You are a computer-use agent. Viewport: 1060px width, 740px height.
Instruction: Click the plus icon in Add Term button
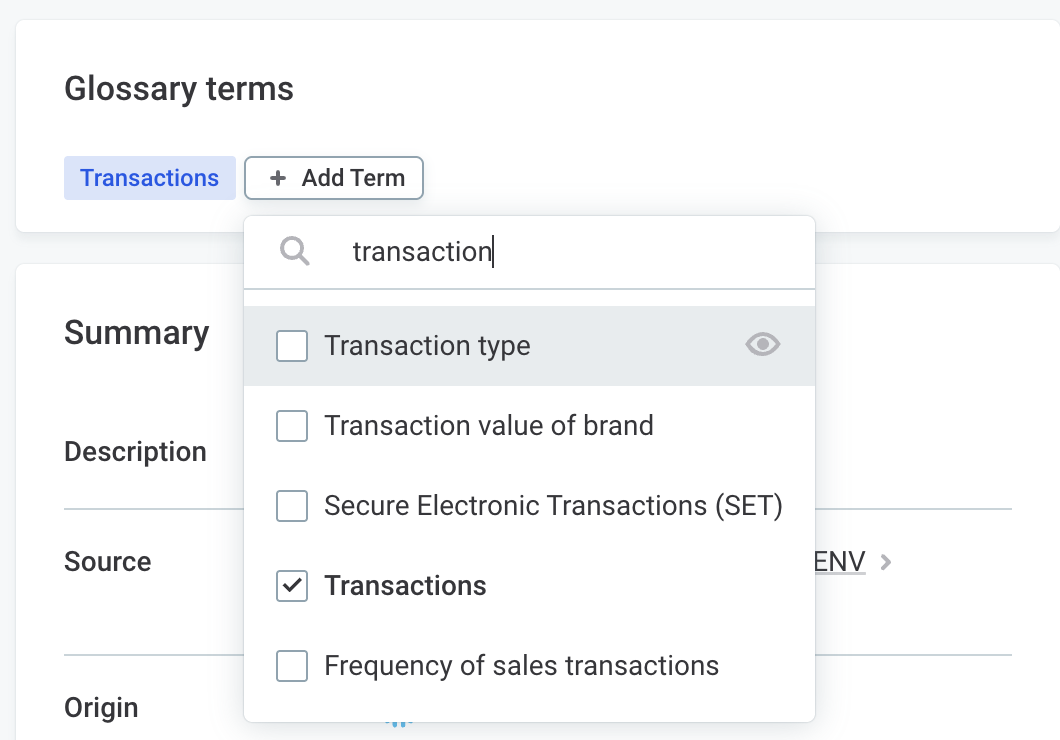pyautogui.click(x=277, y=178)
